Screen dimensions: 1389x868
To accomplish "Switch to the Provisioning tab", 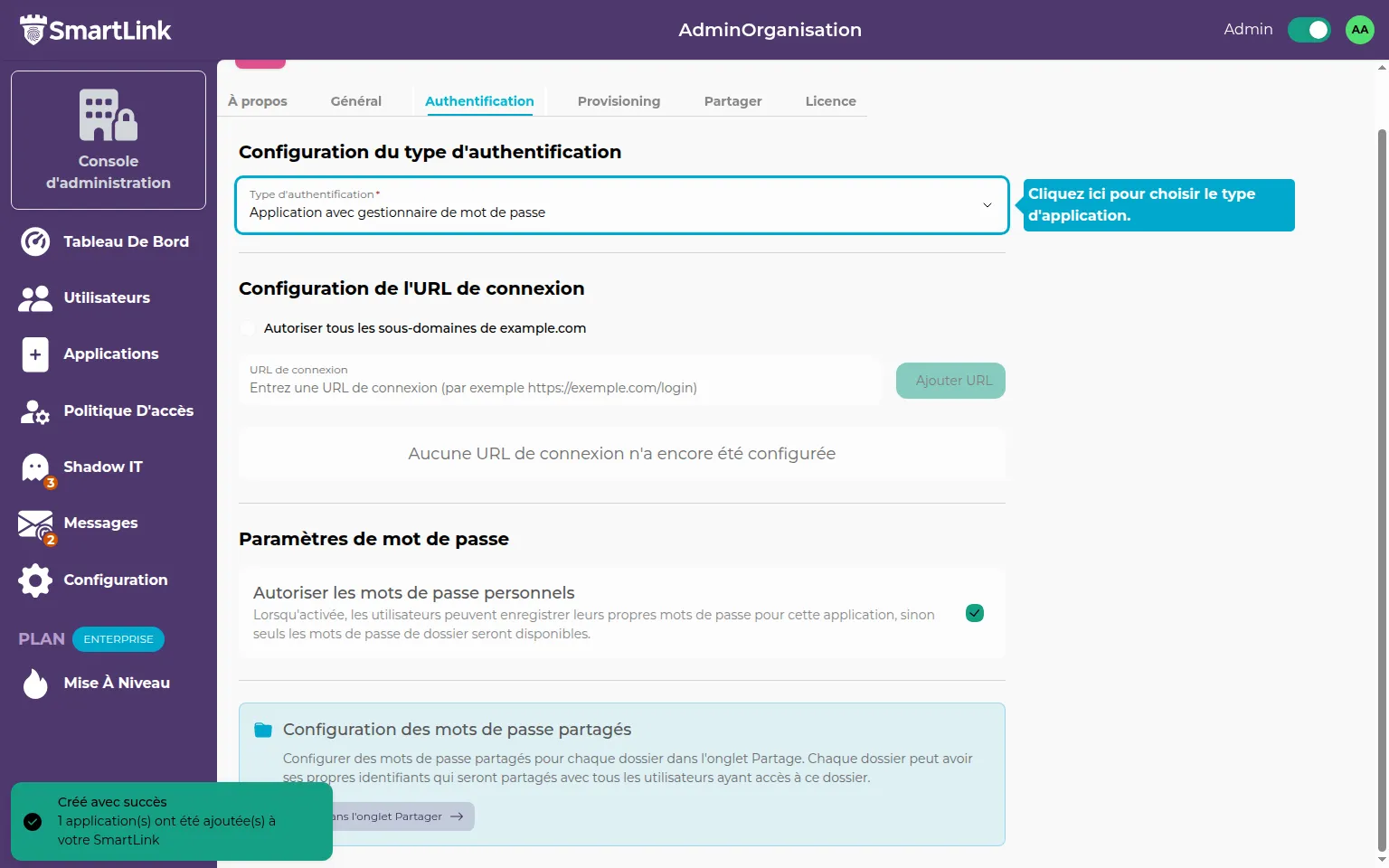I will [x=619, y=101].
